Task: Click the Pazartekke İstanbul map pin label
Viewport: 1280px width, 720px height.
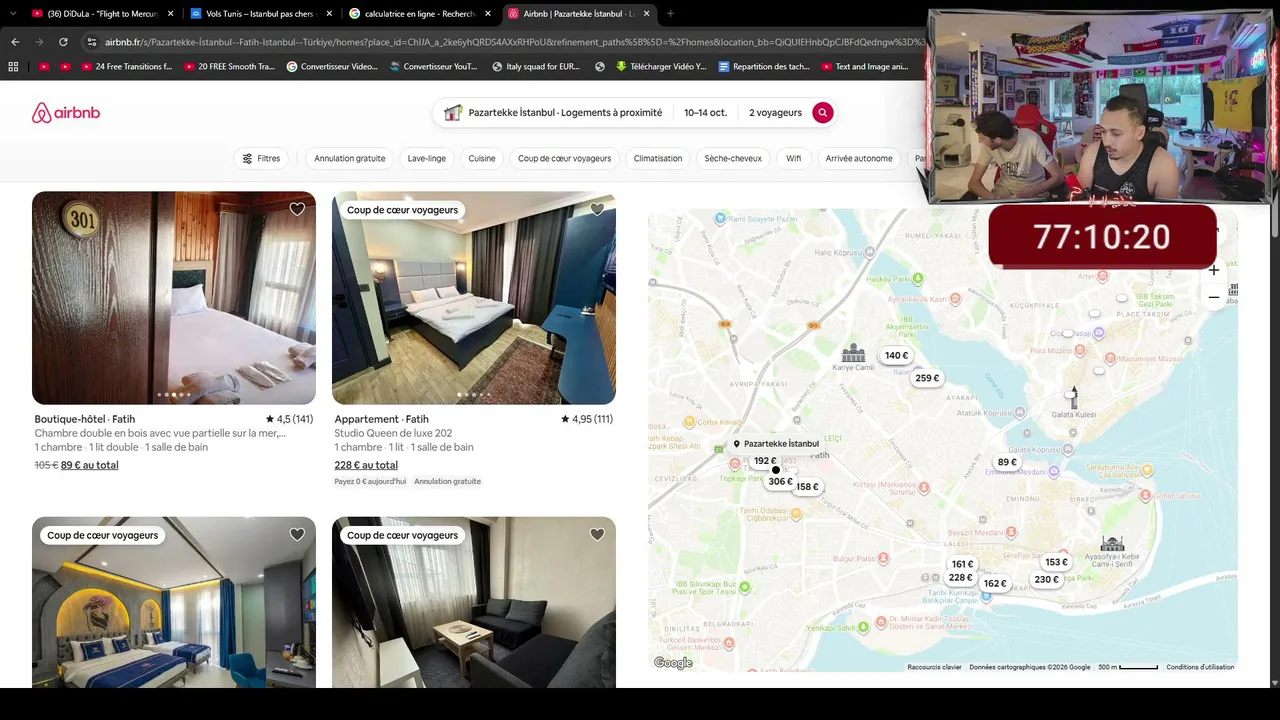Action: coord(776,444)
